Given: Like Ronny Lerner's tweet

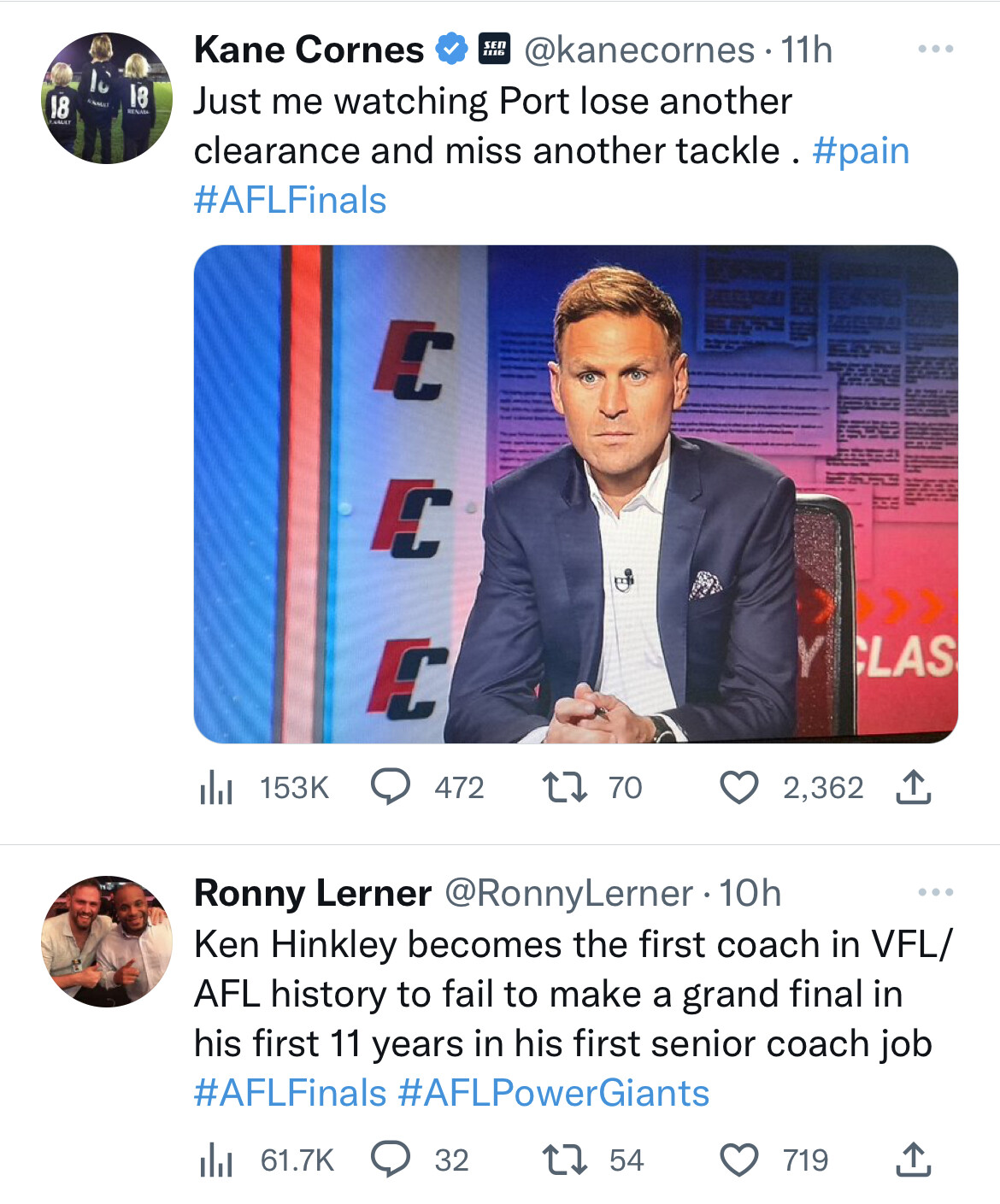Looking at the screenshot, I should pos(739,1160).
